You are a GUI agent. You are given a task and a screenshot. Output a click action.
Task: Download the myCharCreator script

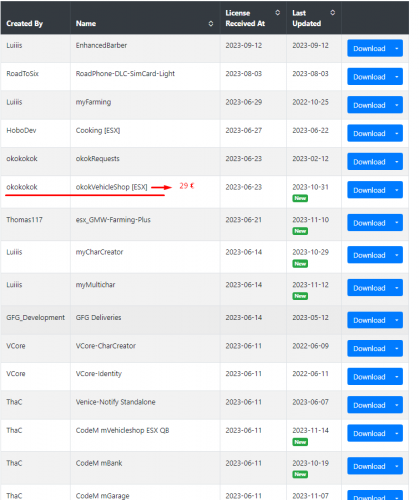pos(369,255)
